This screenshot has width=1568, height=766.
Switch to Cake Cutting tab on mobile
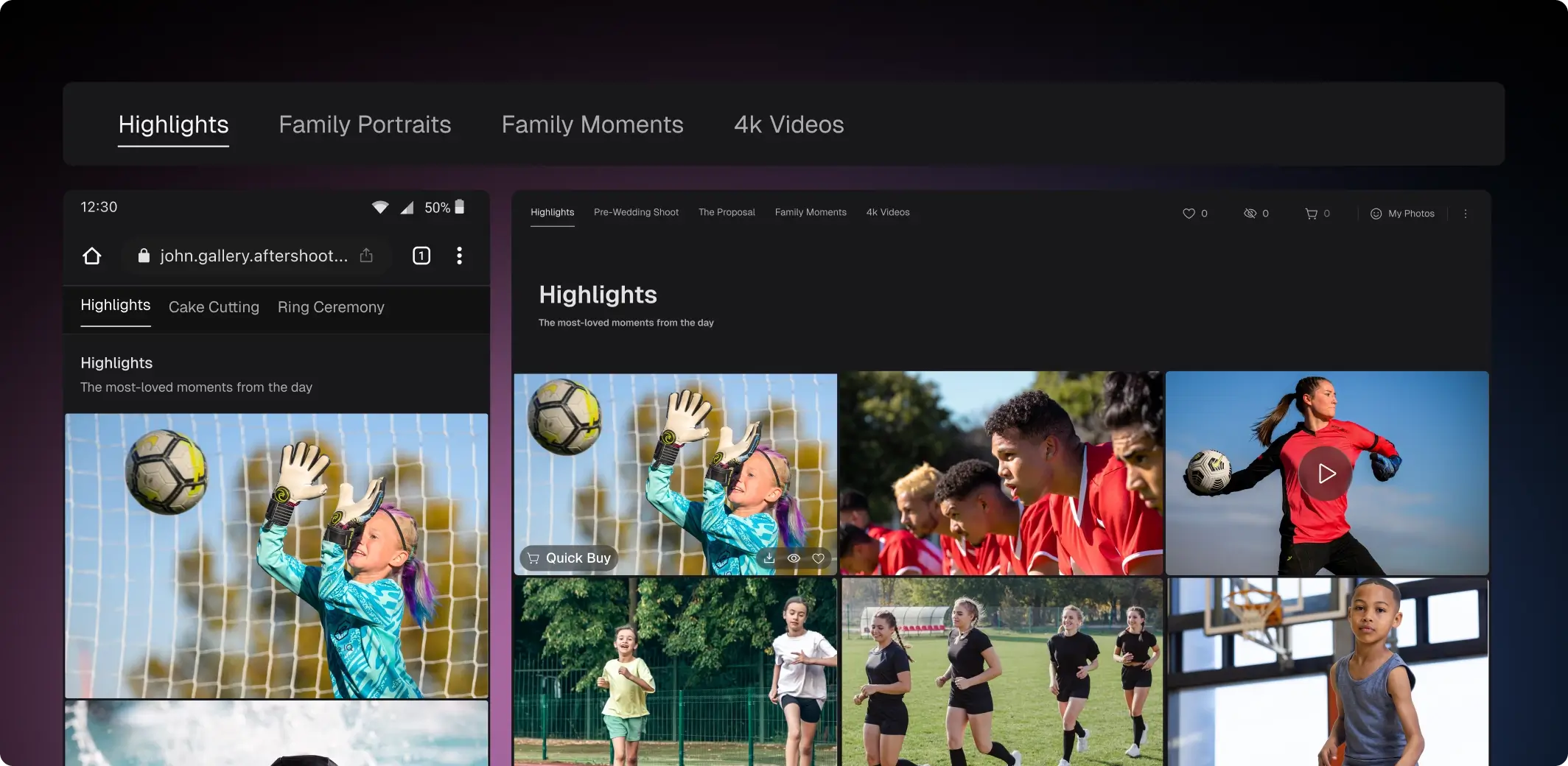pos(214,307)
